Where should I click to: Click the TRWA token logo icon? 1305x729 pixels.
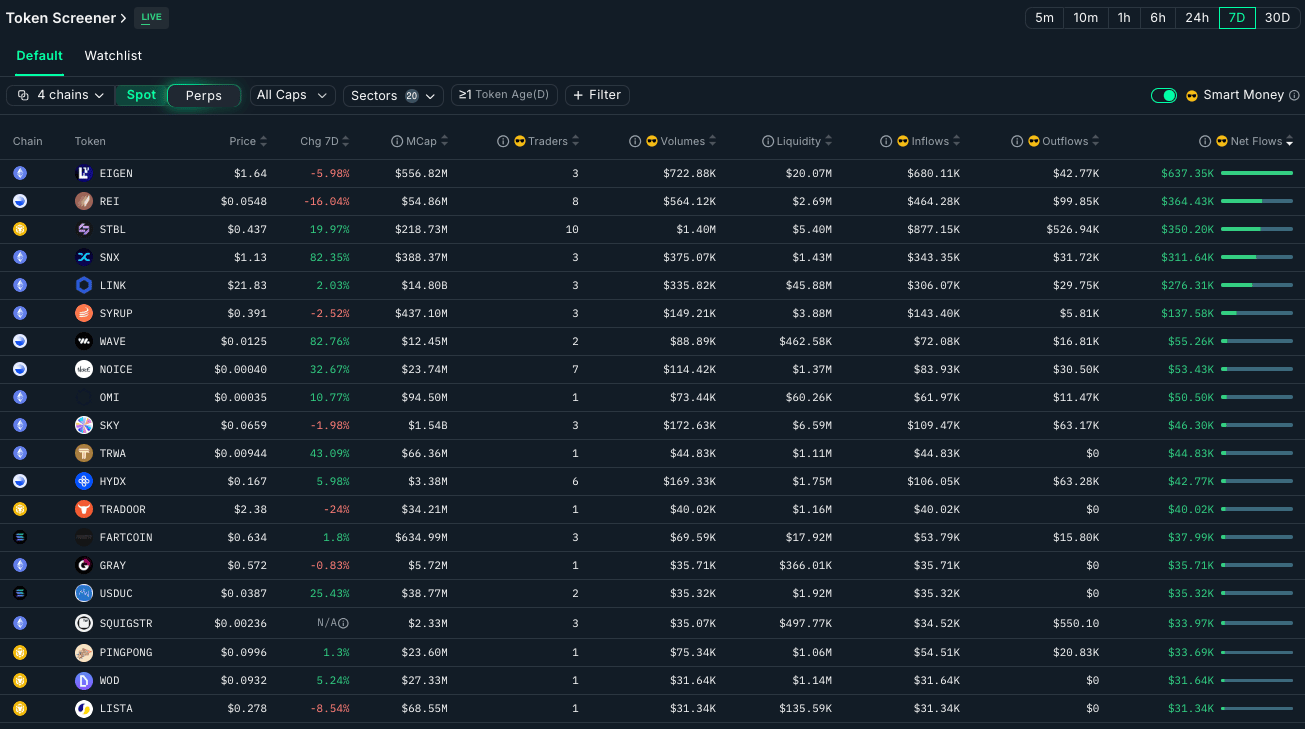[x=84, y=453]
